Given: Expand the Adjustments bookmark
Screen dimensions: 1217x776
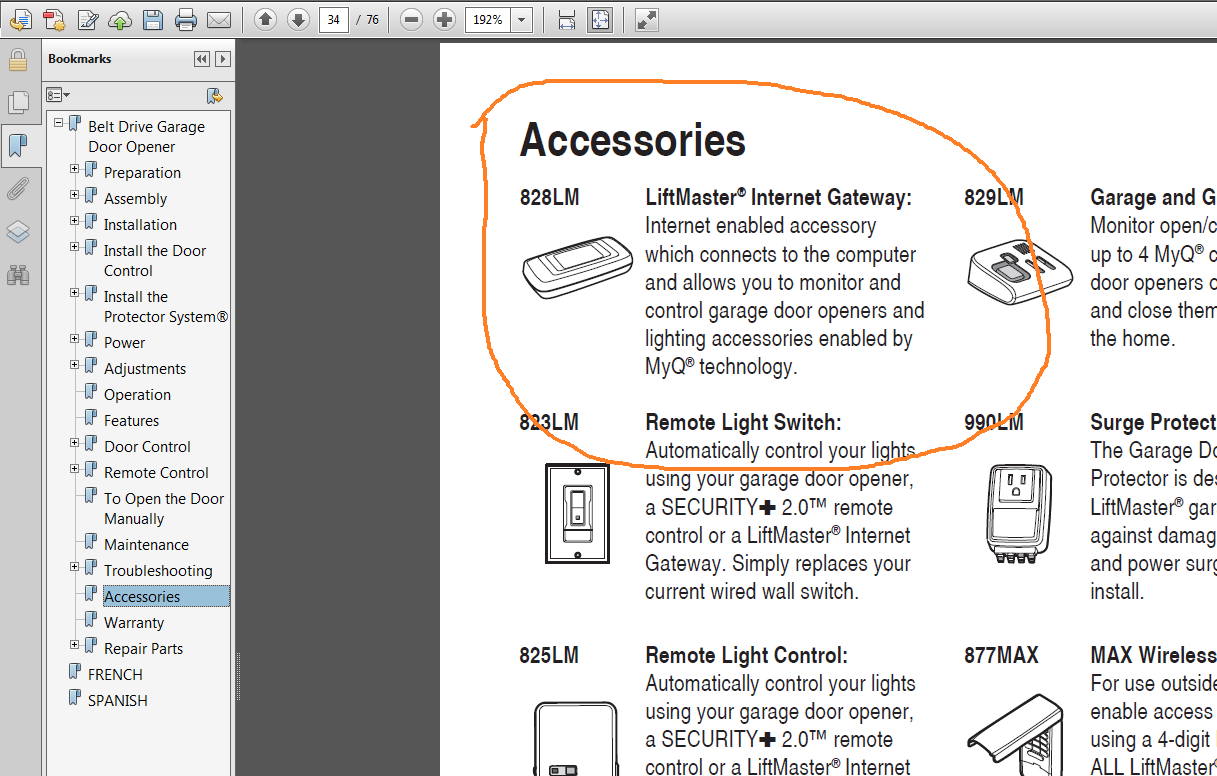Looking at the screenshot, I should [x=75, y=365].
